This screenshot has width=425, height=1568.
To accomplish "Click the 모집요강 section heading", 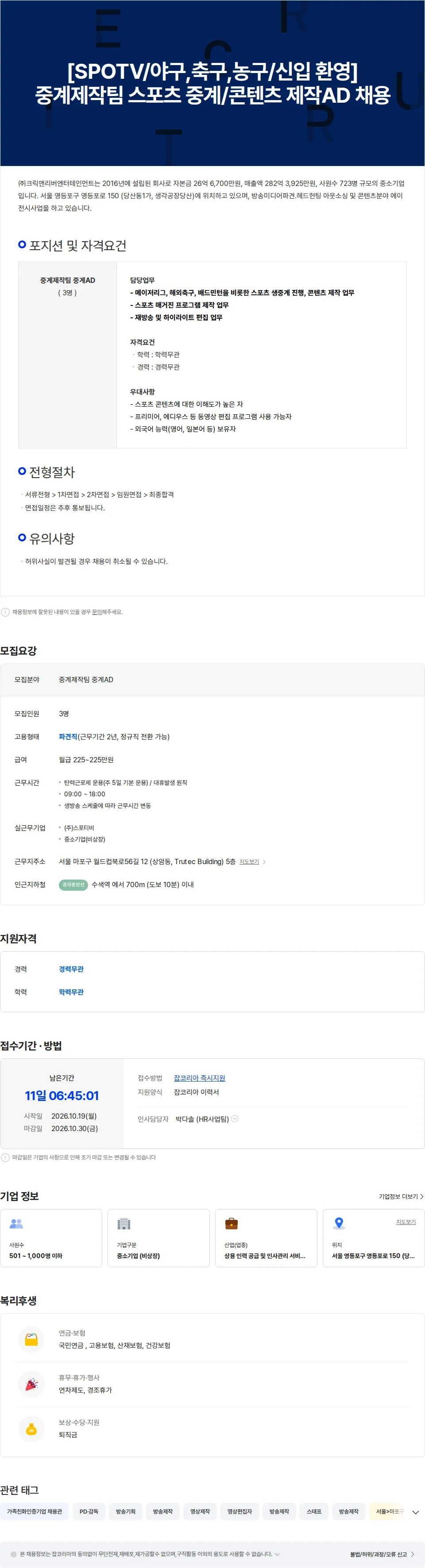I will tap(18, 651).
